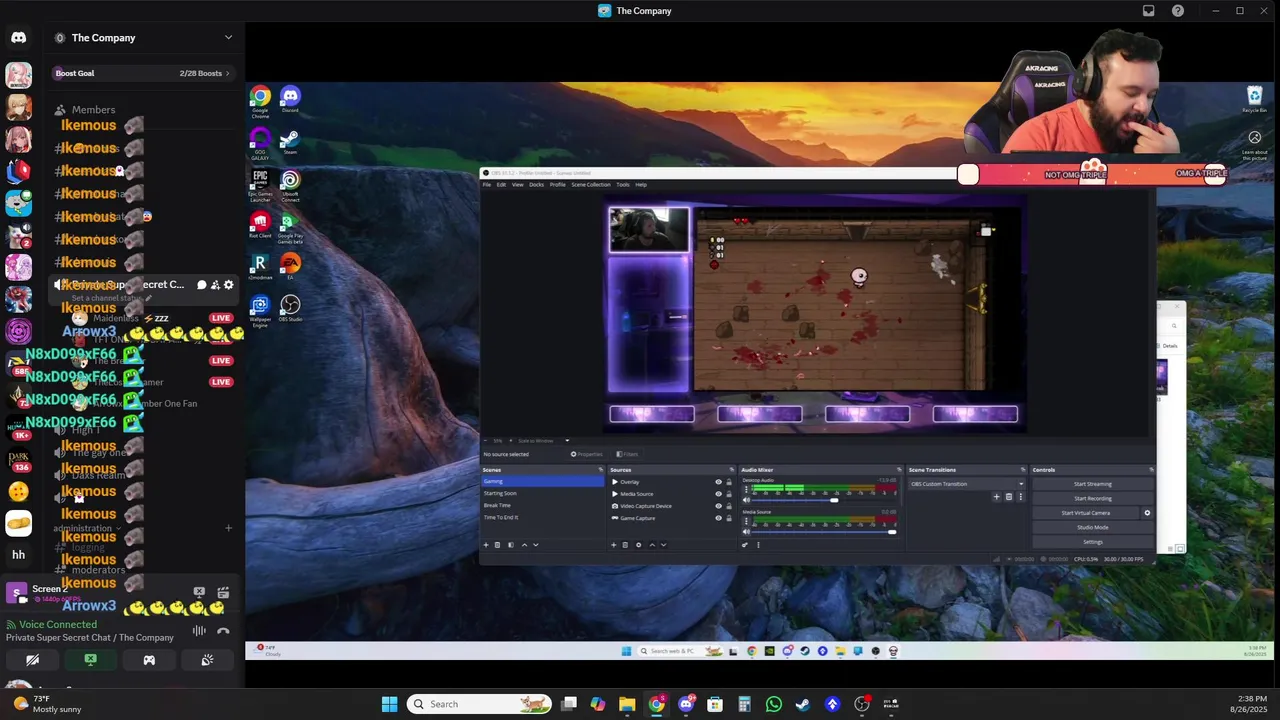Screen dimensions: 1280x720
Task: Open Help menu in OBS
Action: [641, 185]
